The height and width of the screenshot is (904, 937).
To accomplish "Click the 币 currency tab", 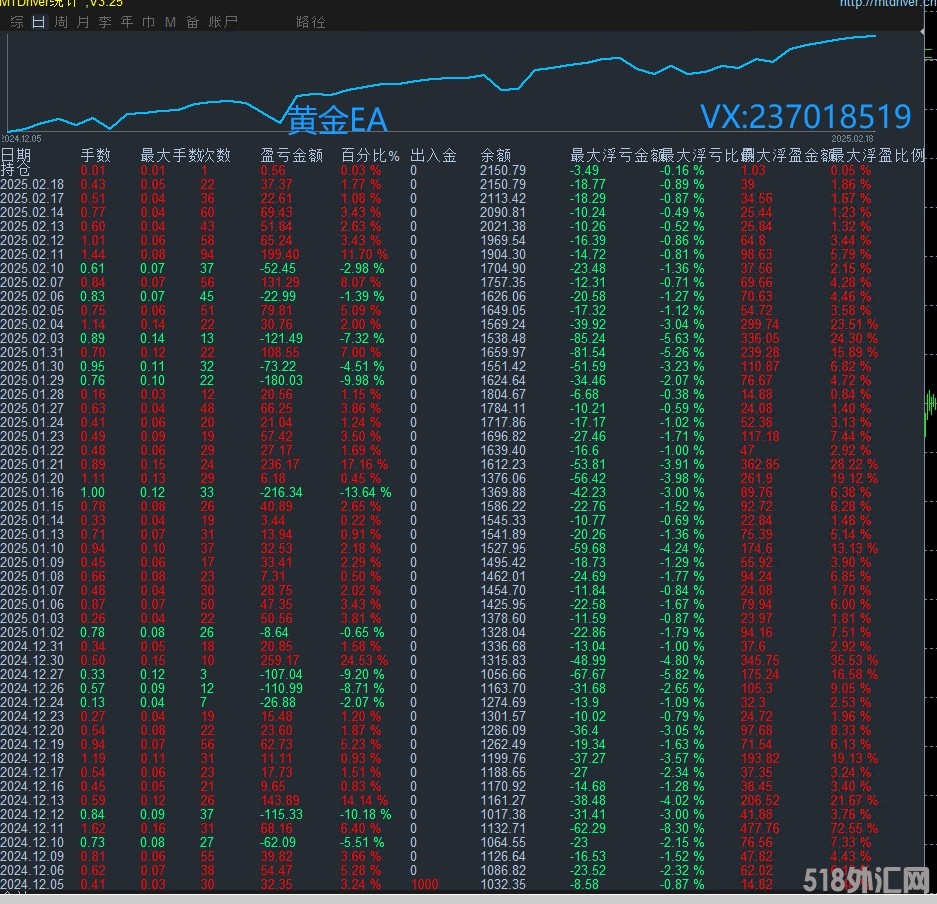I will (148, 22).
